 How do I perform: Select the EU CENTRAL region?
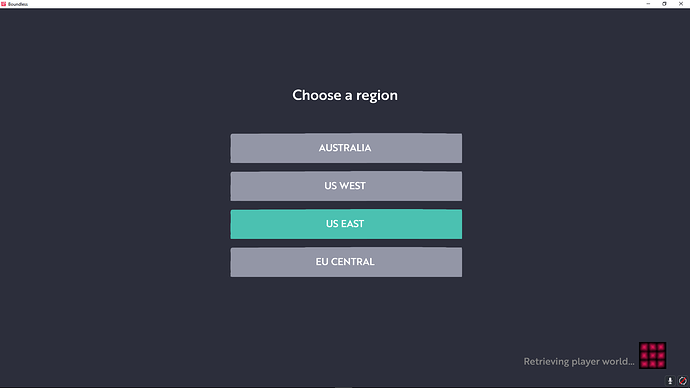(346, 262)
